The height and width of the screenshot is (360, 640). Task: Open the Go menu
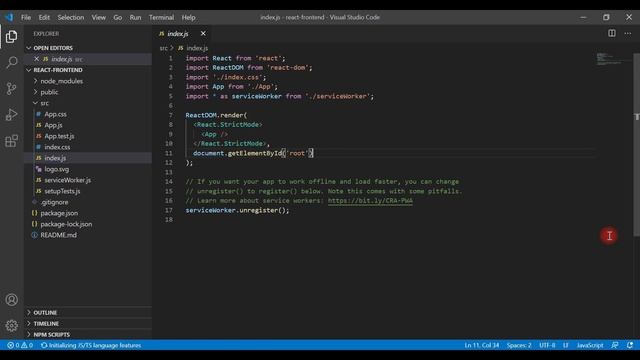(118, 17)
